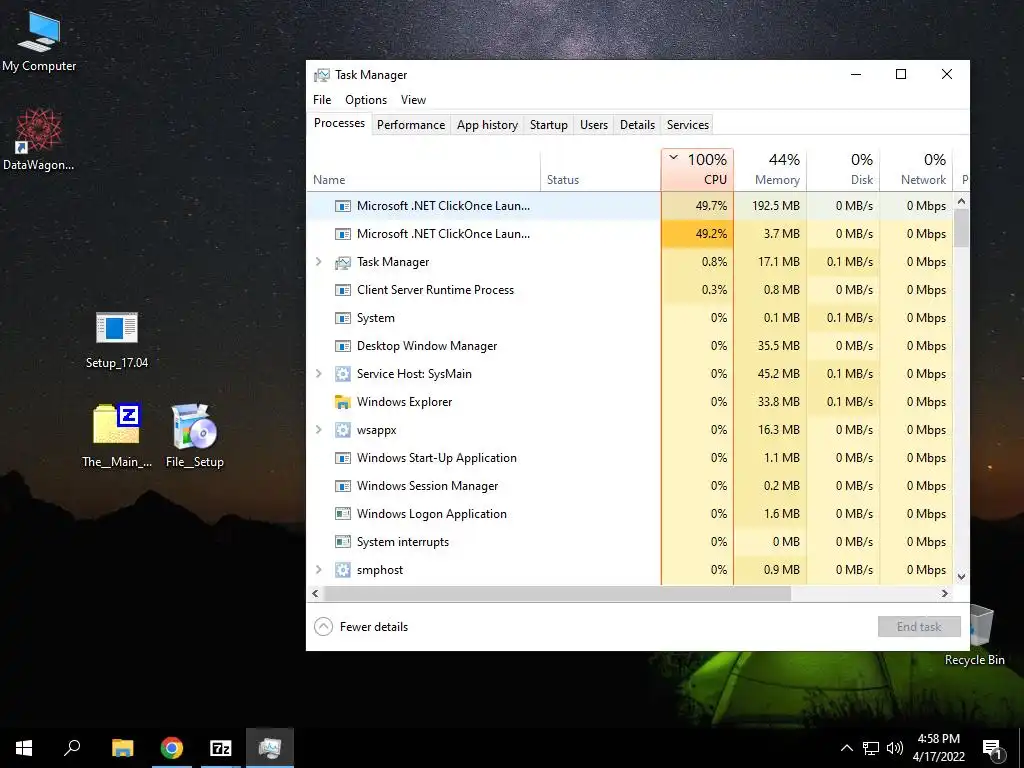
Task: Click Task Manager taskbar icon
Action: click(x=270, y=748)
